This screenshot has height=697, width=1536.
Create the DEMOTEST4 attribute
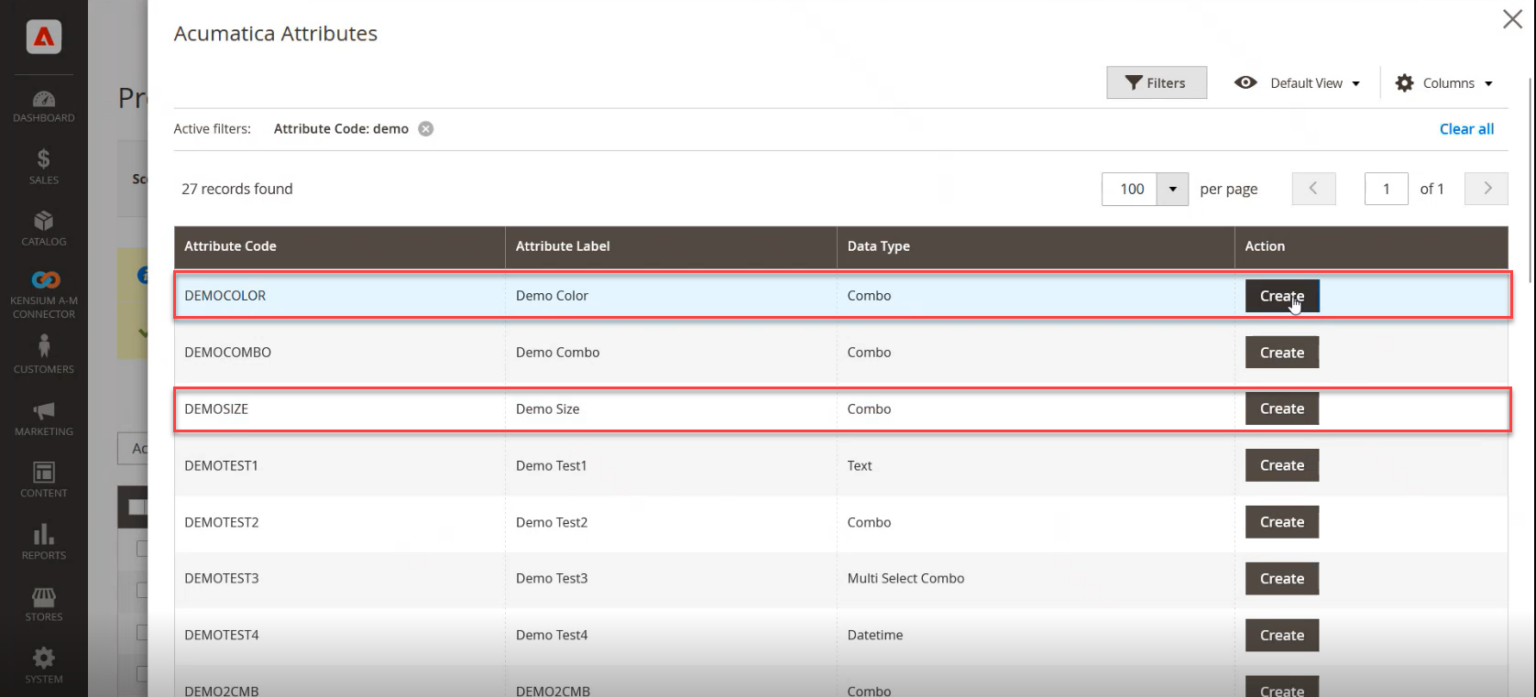(x=1282, y=635)
